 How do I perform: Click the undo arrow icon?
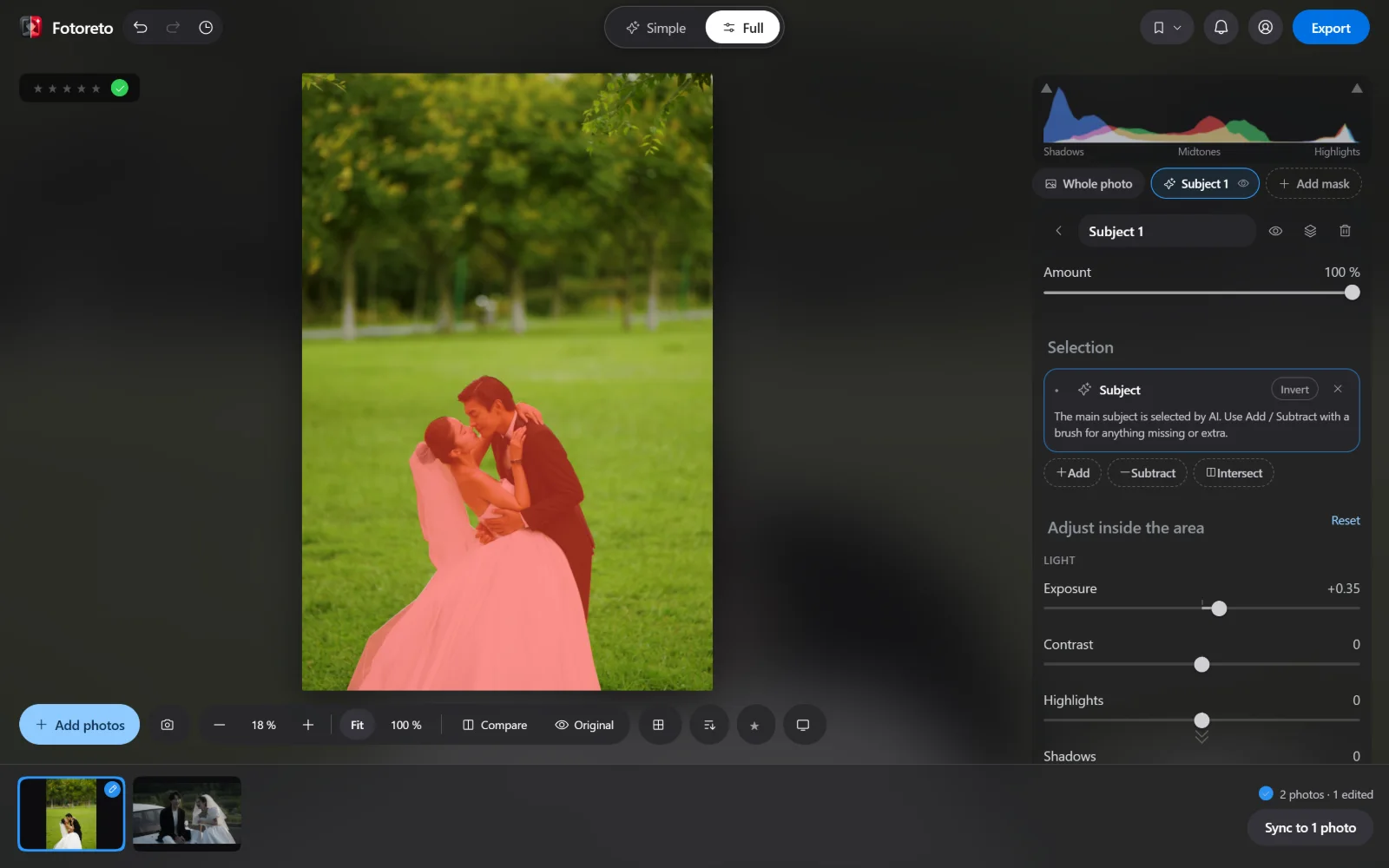pos(141,28)
